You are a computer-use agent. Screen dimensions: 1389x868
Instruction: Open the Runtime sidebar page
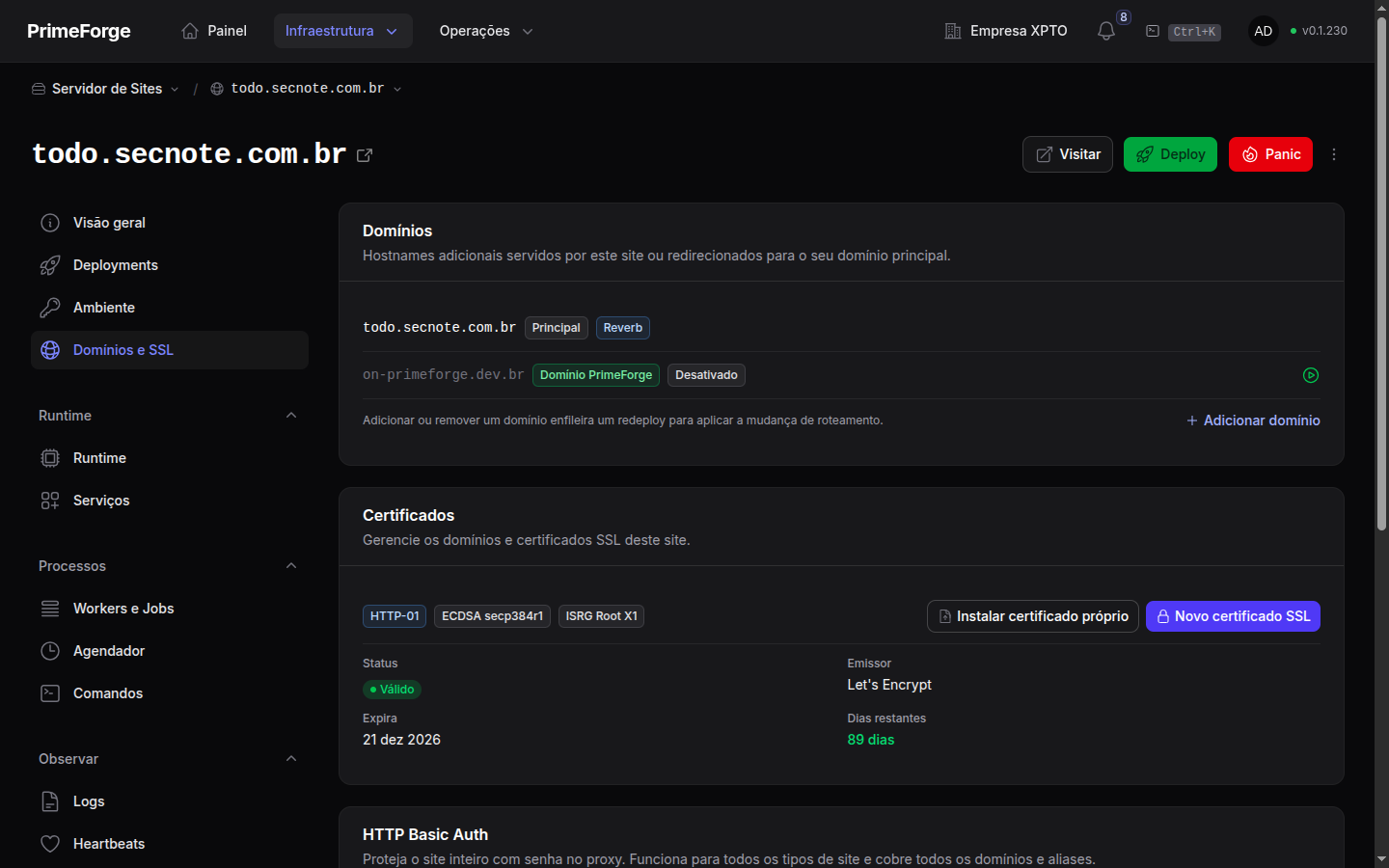(170, 458)
